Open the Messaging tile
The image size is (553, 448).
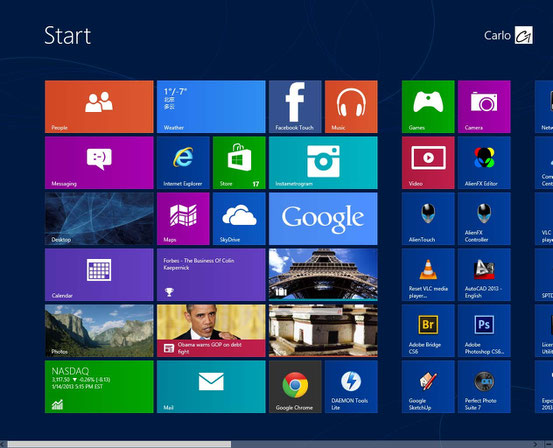pos(99,163)
